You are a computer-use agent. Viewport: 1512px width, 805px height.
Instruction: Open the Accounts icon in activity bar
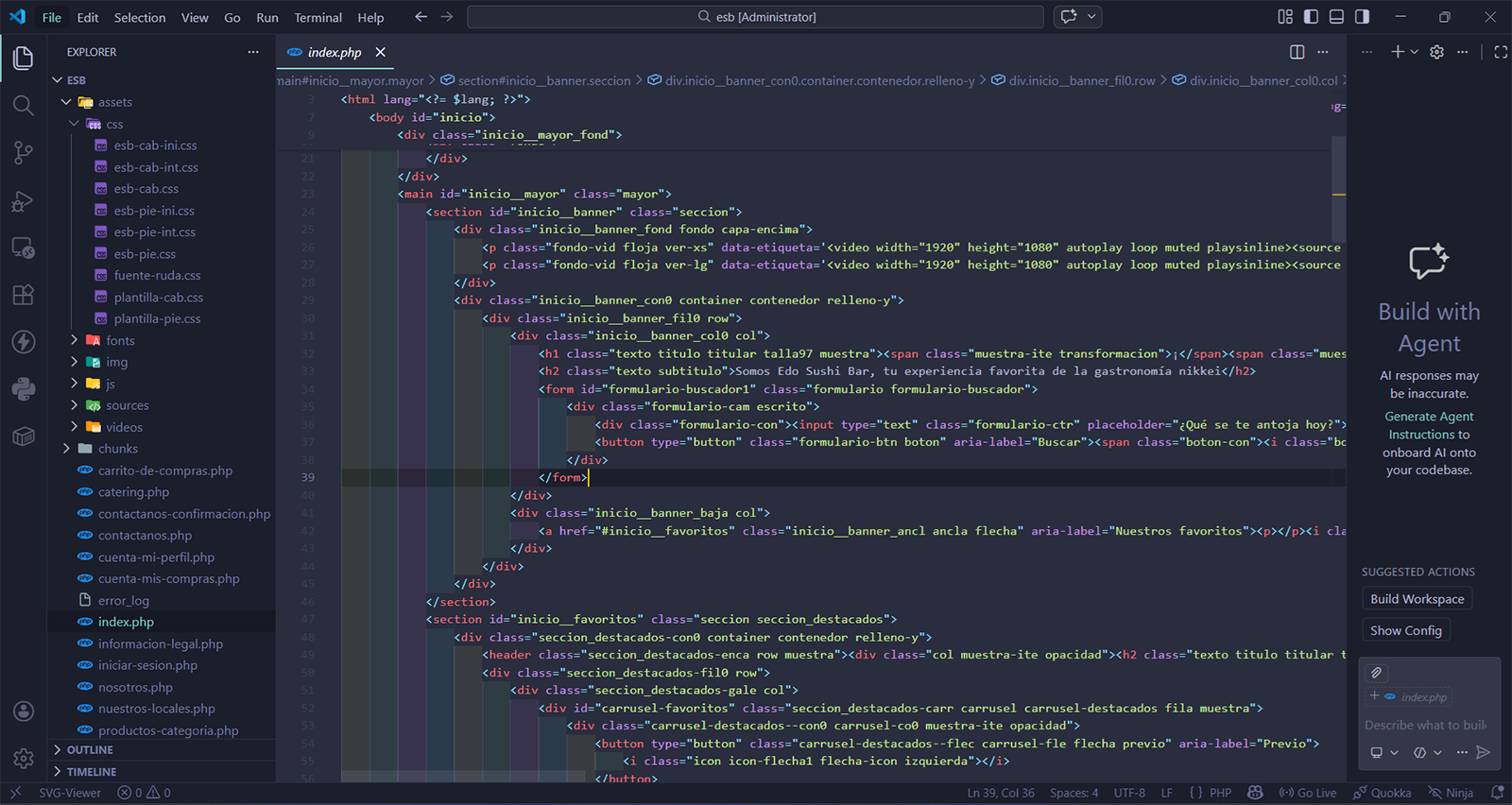23,711
